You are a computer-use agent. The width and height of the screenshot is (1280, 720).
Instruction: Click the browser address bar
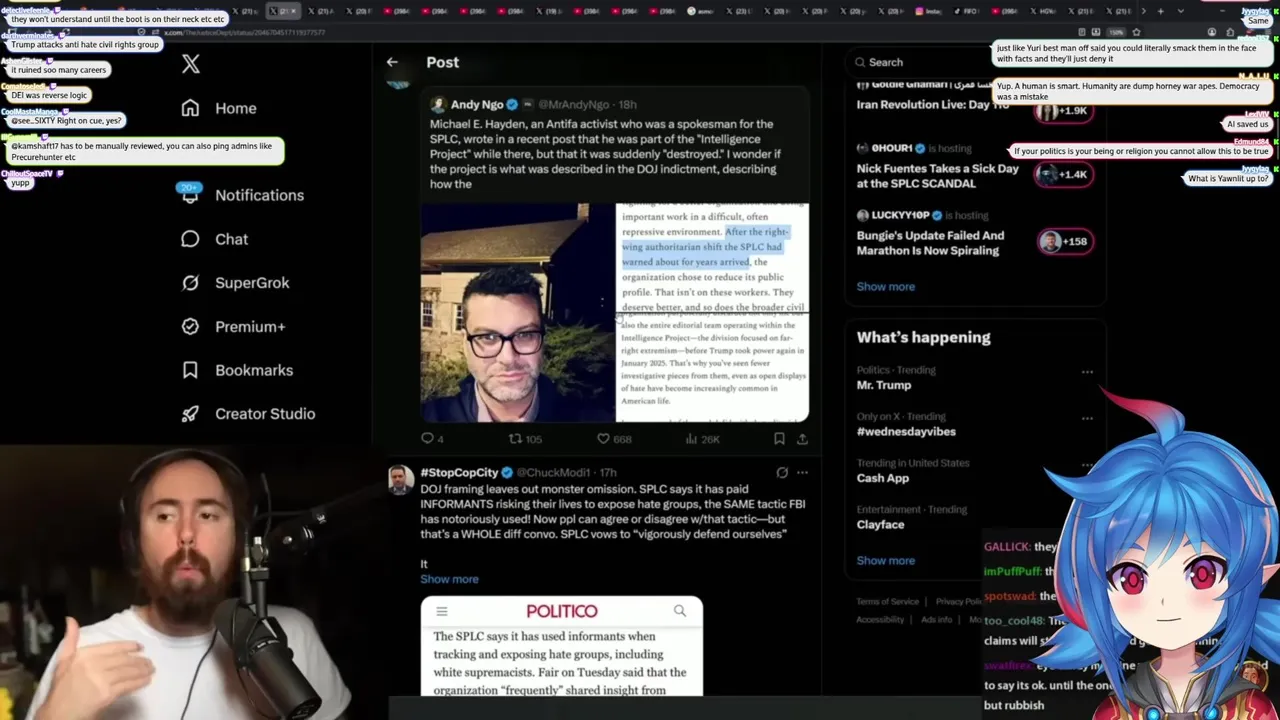(640, 32)
